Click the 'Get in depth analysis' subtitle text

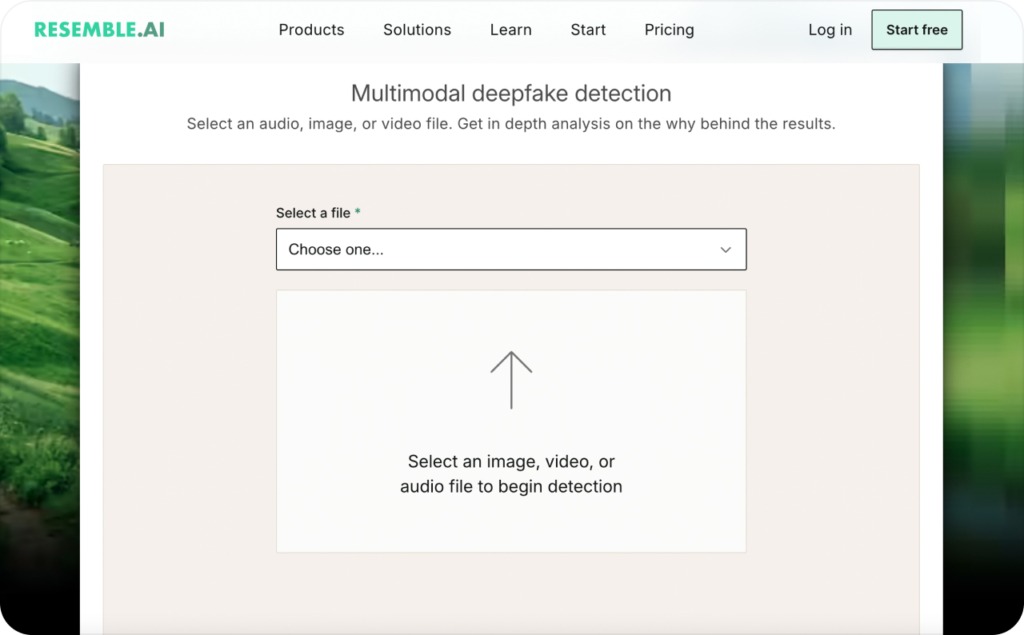click(x=646, y=124)
